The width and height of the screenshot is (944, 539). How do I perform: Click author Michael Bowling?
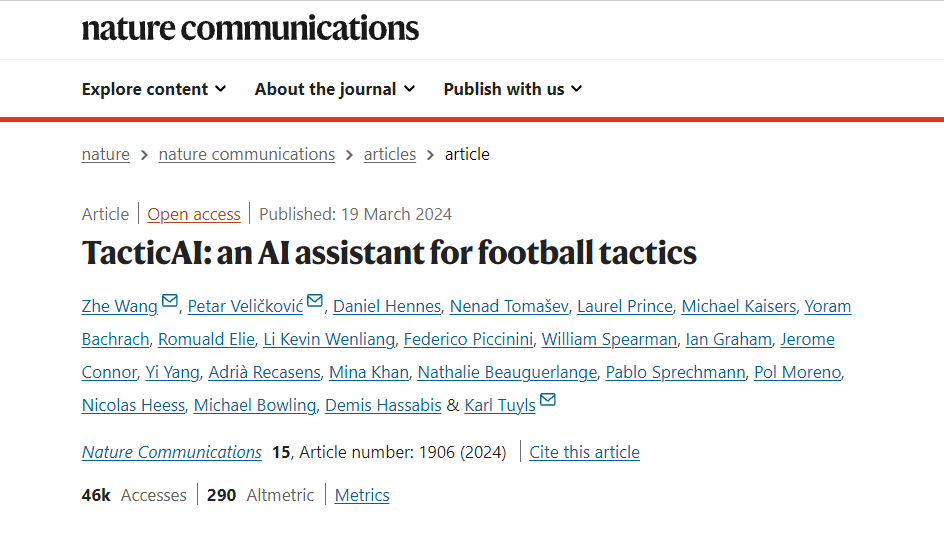coord(255,405)
